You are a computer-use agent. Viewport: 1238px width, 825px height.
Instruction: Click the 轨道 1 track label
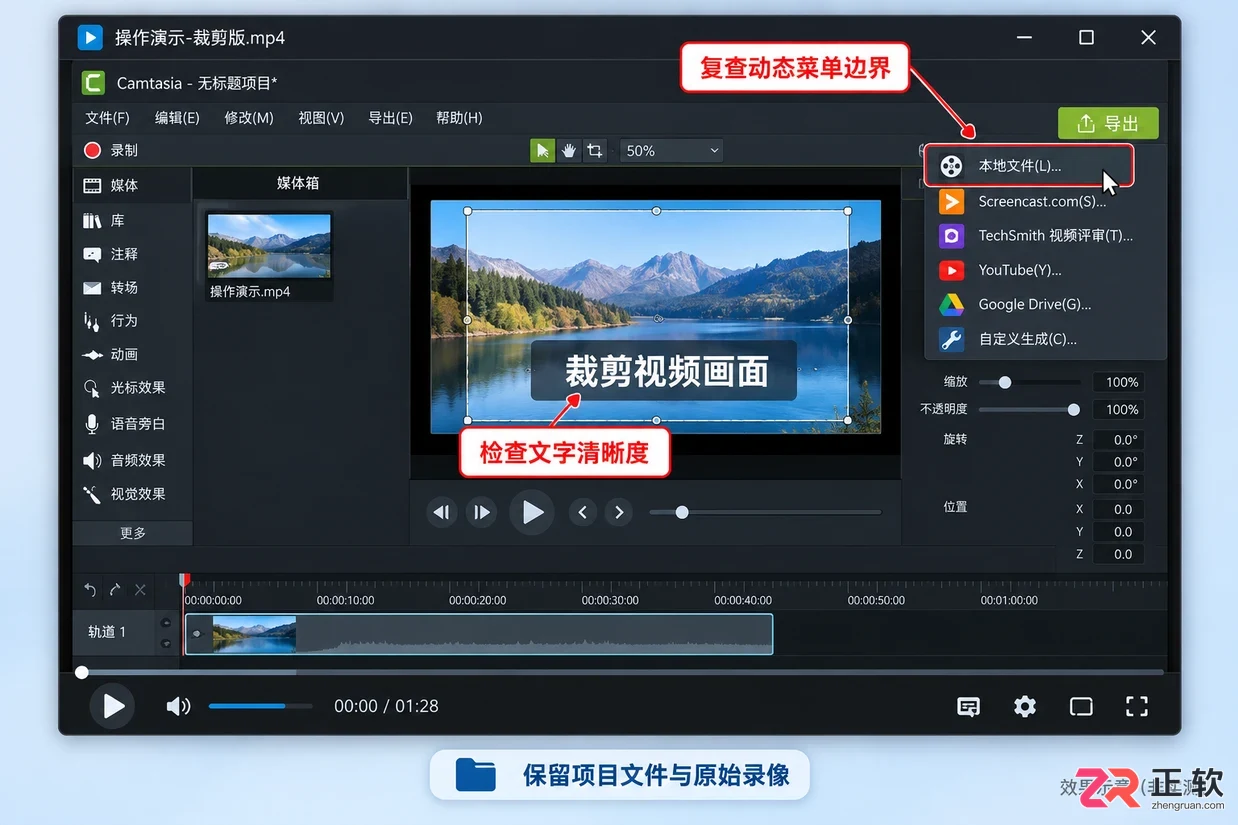(107, 632)
